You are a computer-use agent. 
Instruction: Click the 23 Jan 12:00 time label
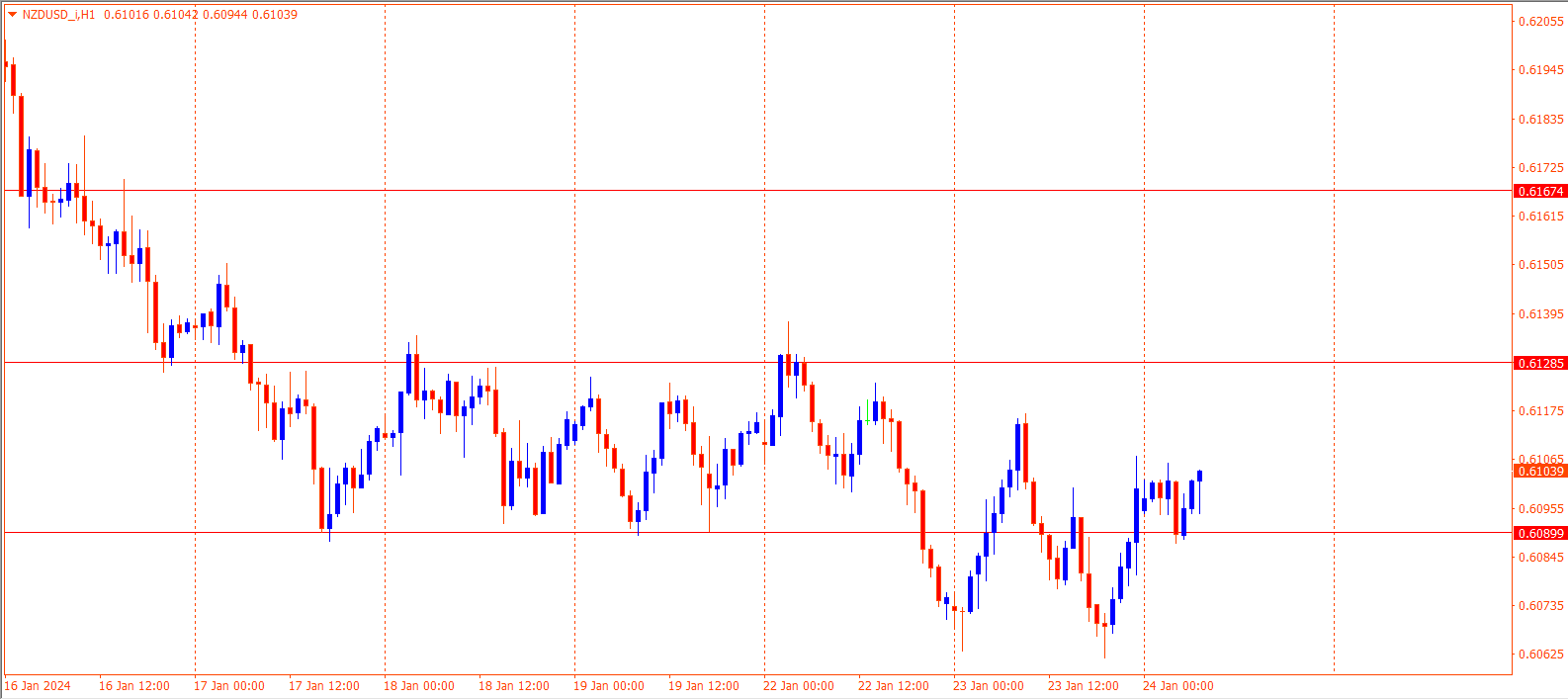click(1084, 685)
